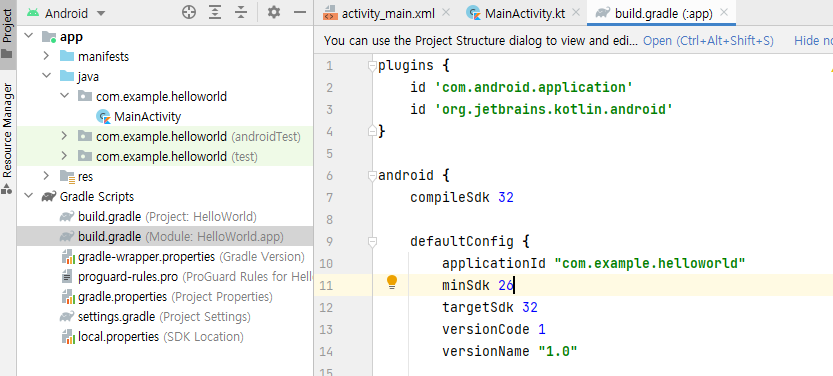Expand the res folder
833x376 pixels.
(x=46, y=176)
